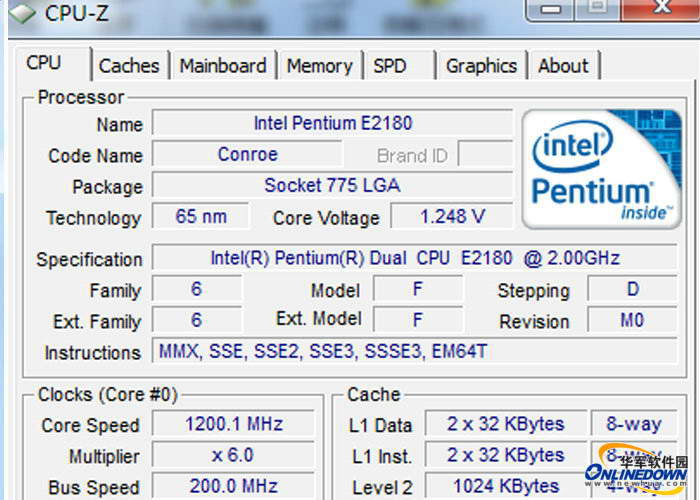Click the L1 Inst. value 2 x 32 KBytes
This screenshot has width=700, height=500.
[x=506, y=455]
